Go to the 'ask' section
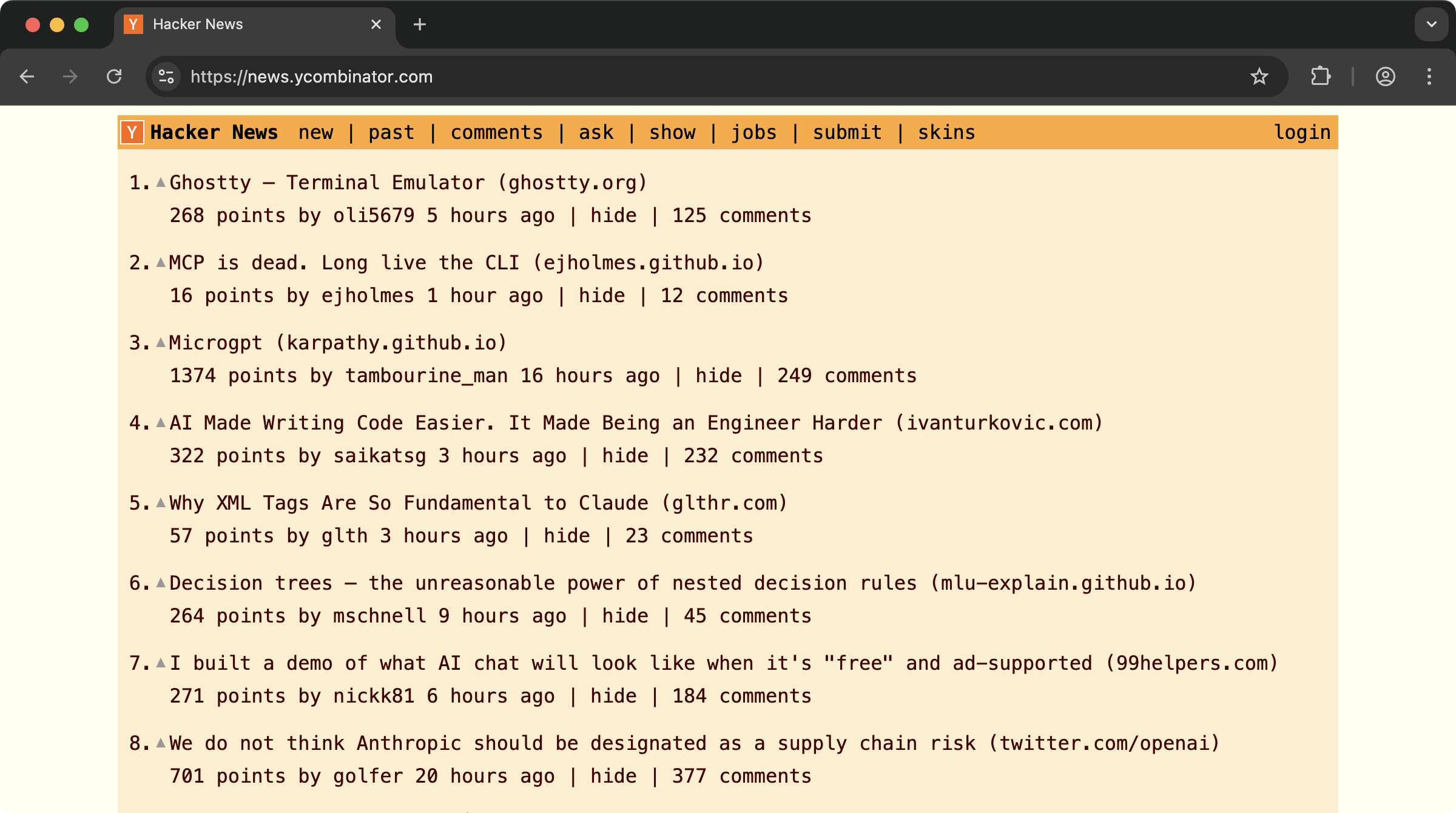Screen dimensions: 1456x813 coord(596,132)
